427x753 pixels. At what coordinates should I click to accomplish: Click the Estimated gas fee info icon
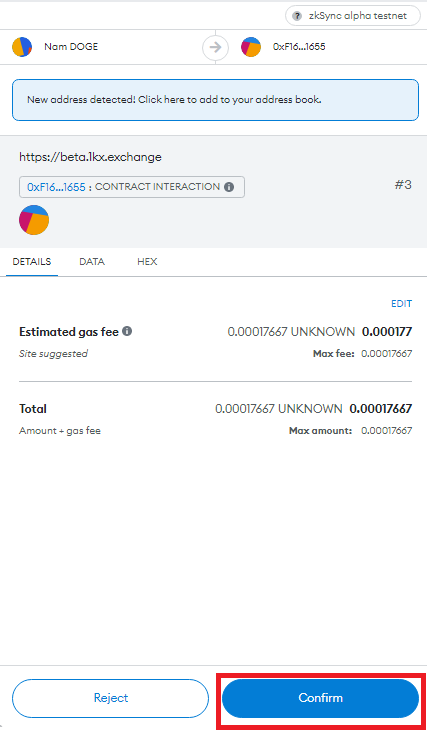click(127, 331)
